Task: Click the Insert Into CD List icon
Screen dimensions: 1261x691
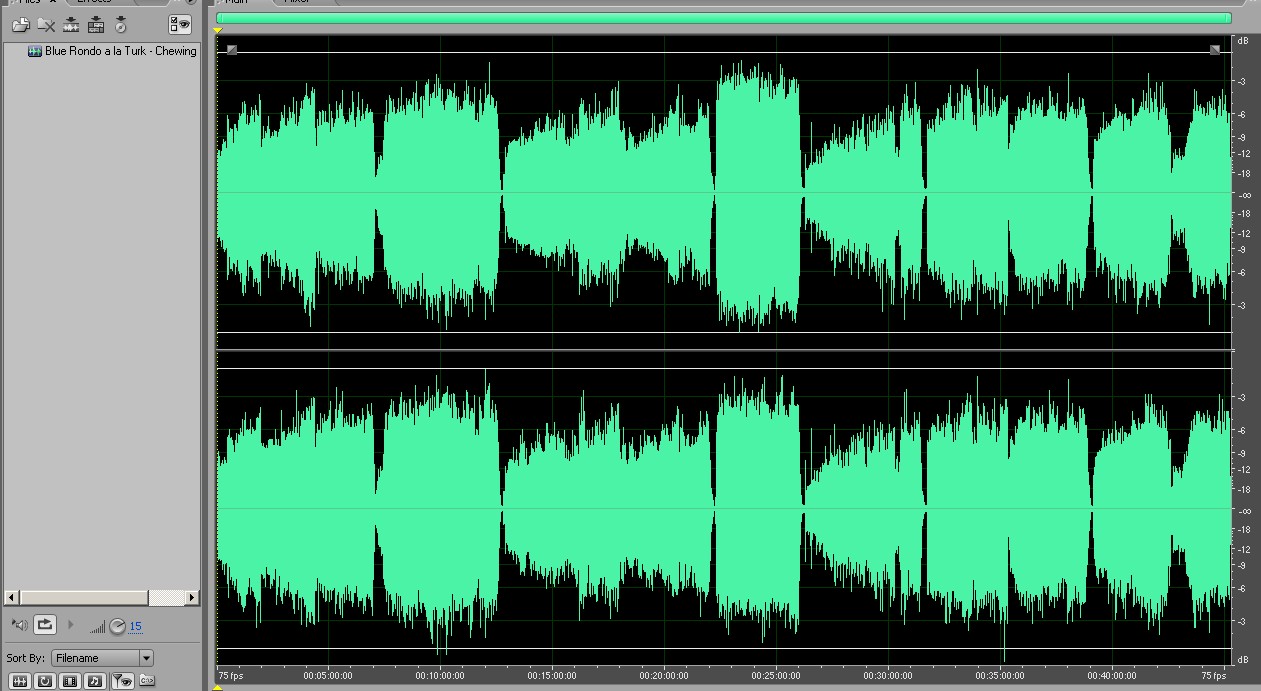Action: (121, 25)
